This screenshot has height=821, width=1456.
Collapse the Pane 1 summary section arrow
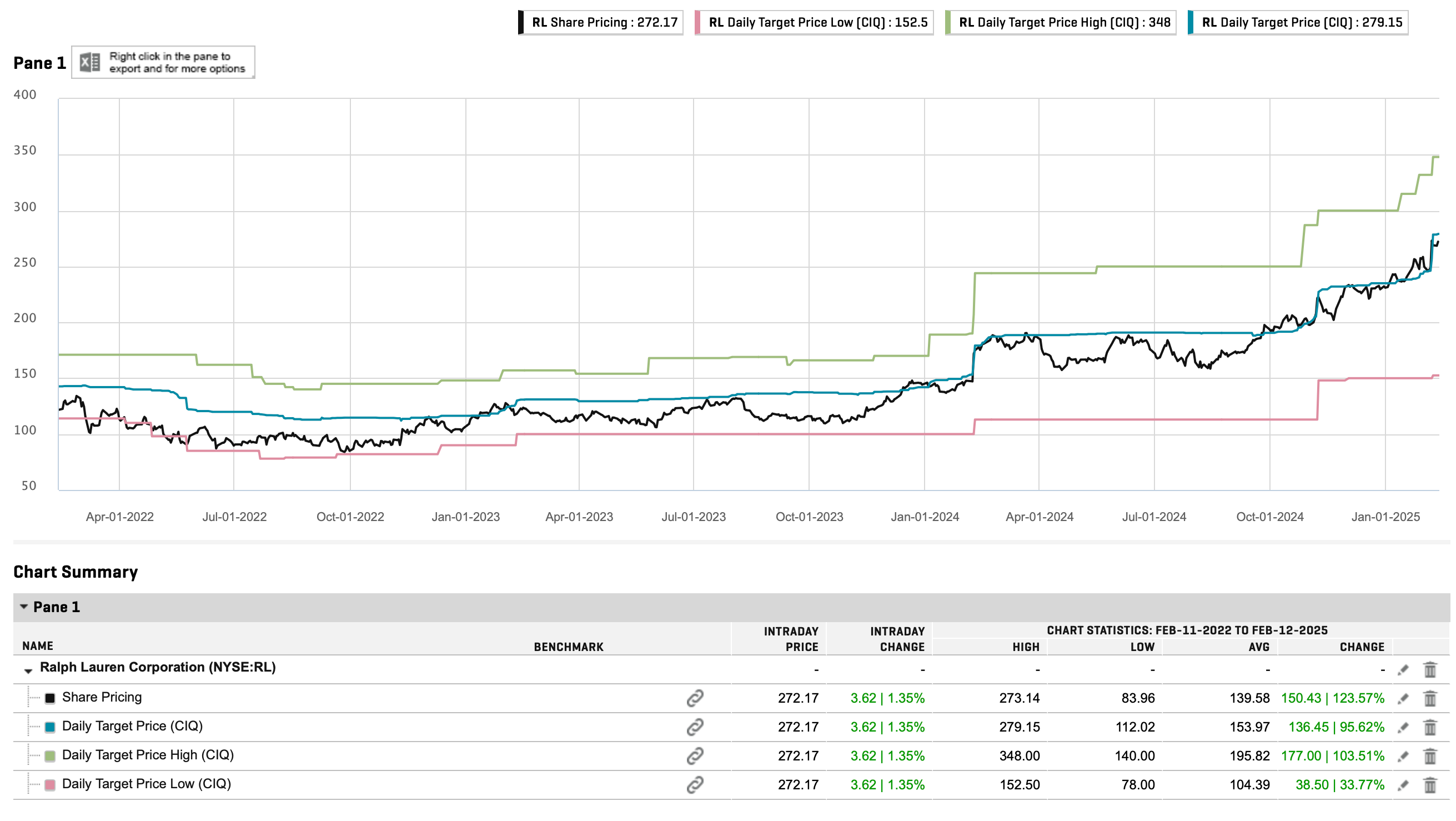(x=24, y=607)
